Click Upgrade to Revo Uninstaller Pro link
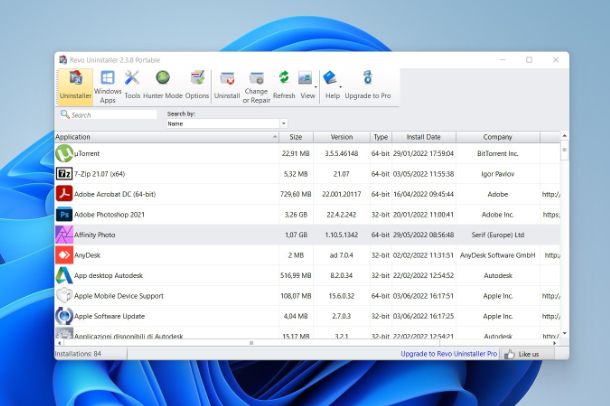 pyautogui.click(x=449, y=354)
